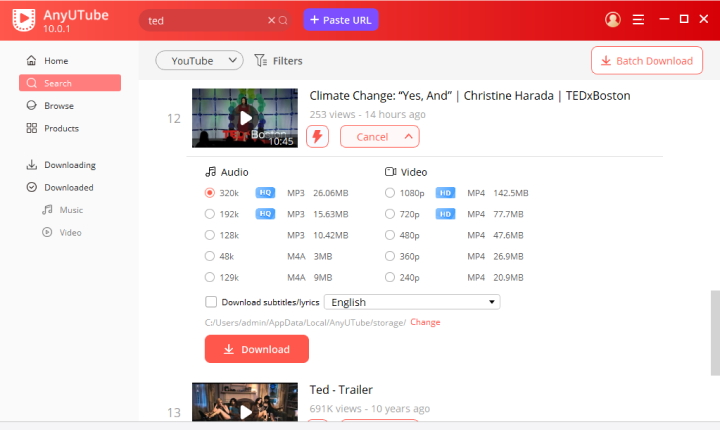Image resolution: width=720 pixels, height=430 pixels.
Task: Play the Ted - Trailer thumbnail
Action: [x=245, y=402]
